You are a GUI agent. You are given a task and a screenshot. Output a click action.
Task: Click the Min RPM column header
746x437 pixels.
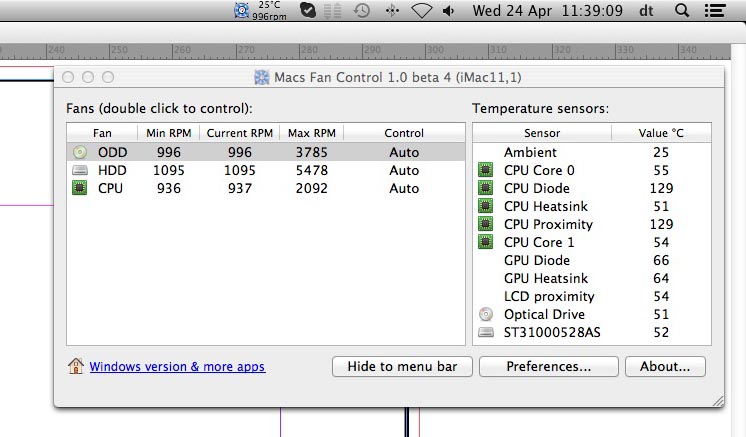pyautogui.click(x=168, y=133)
